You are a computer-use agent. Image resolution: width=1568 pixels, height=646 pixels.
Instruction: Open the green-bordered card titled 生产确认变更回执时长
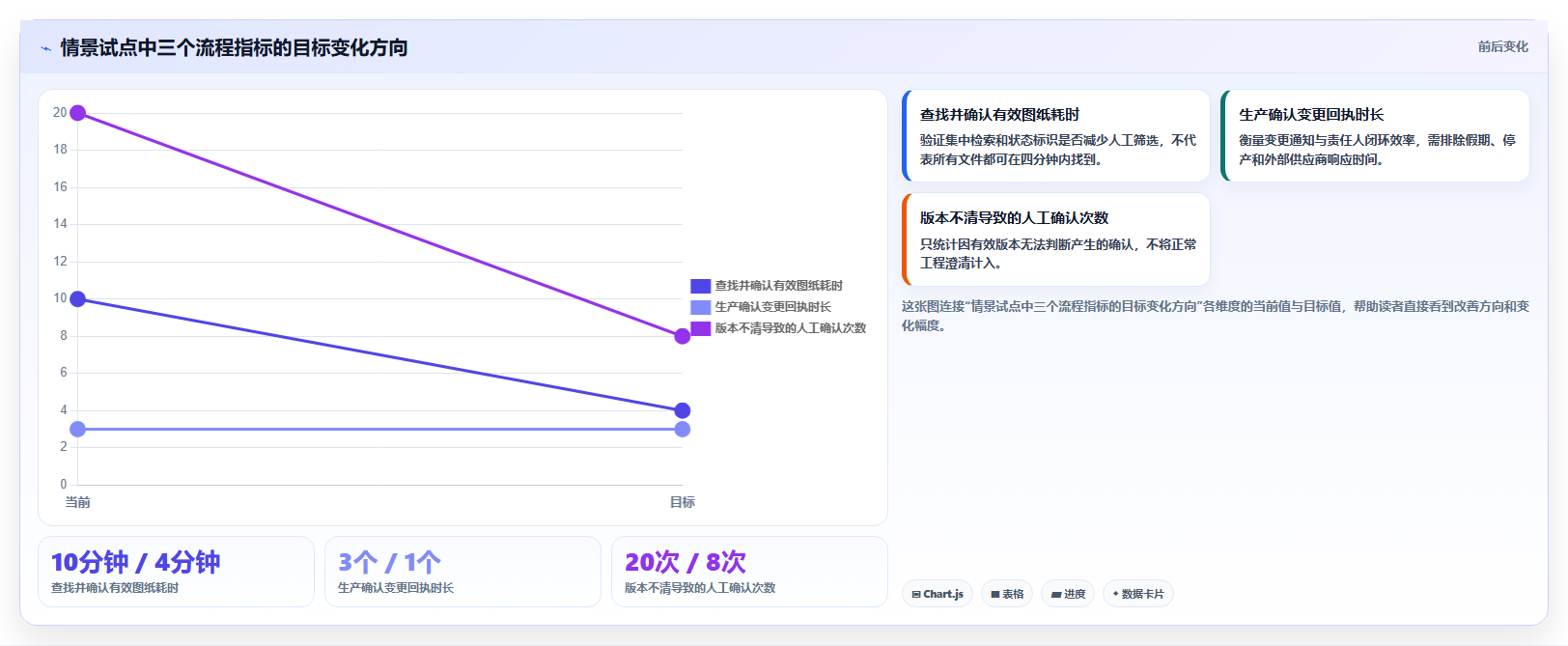(x=1375, y=135)
